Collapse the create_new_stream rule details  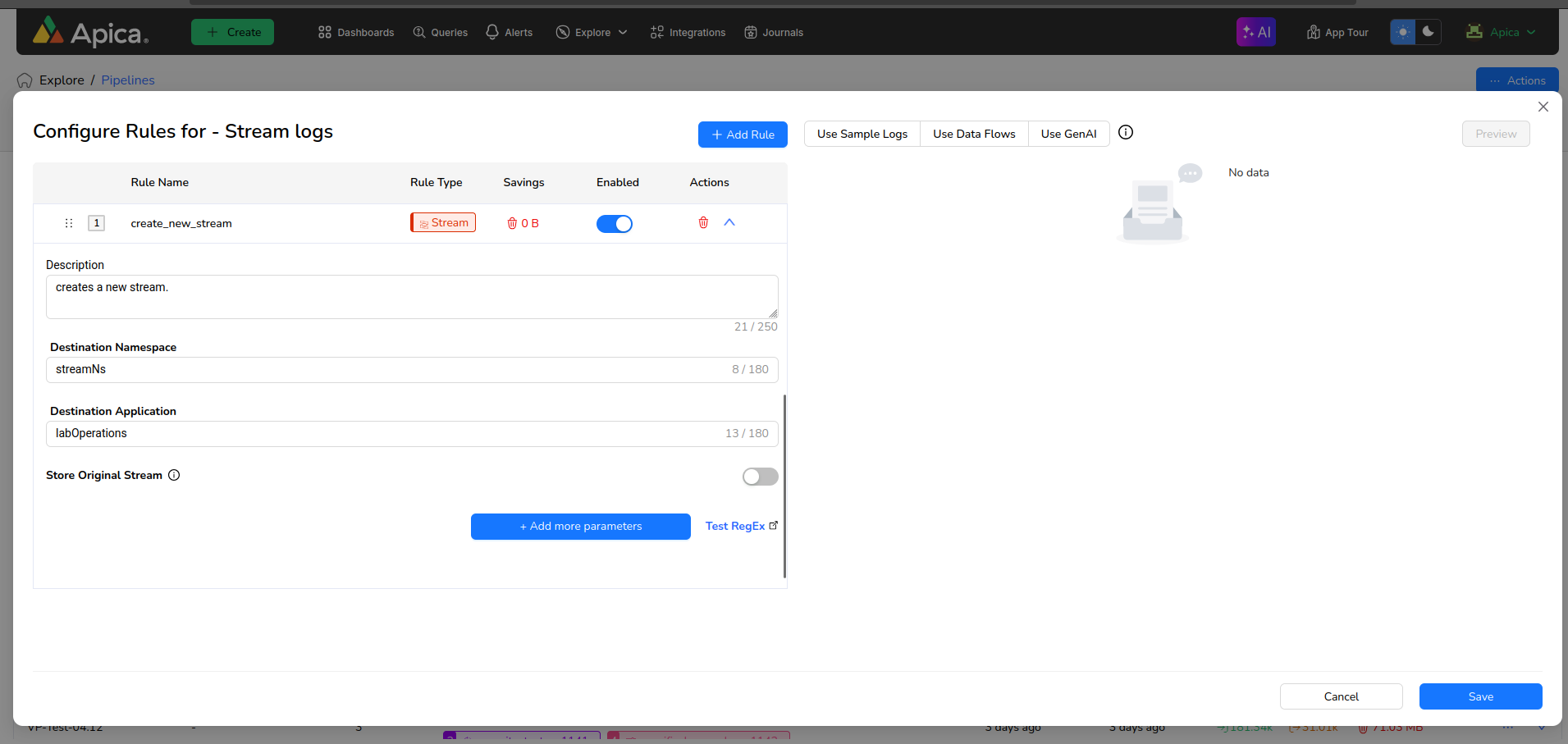pos(729,222)
